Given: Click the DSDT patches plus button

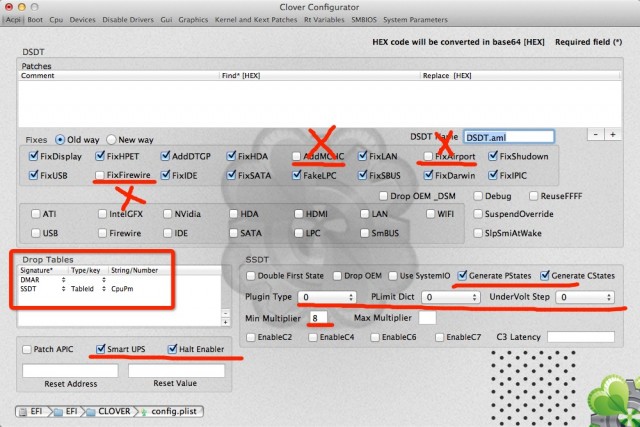Looking at the screenshot, I should point(613,134).
